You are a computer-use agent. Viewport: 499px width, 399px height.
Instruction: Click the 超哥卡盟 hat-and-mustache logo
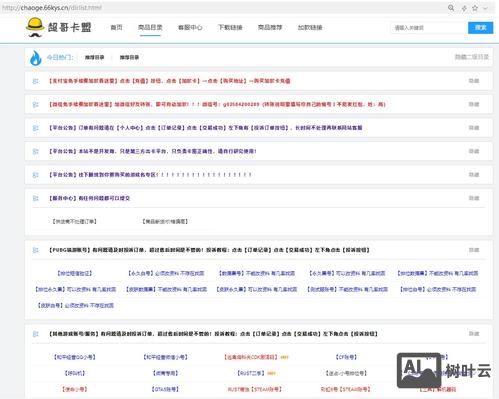(35, 27)
